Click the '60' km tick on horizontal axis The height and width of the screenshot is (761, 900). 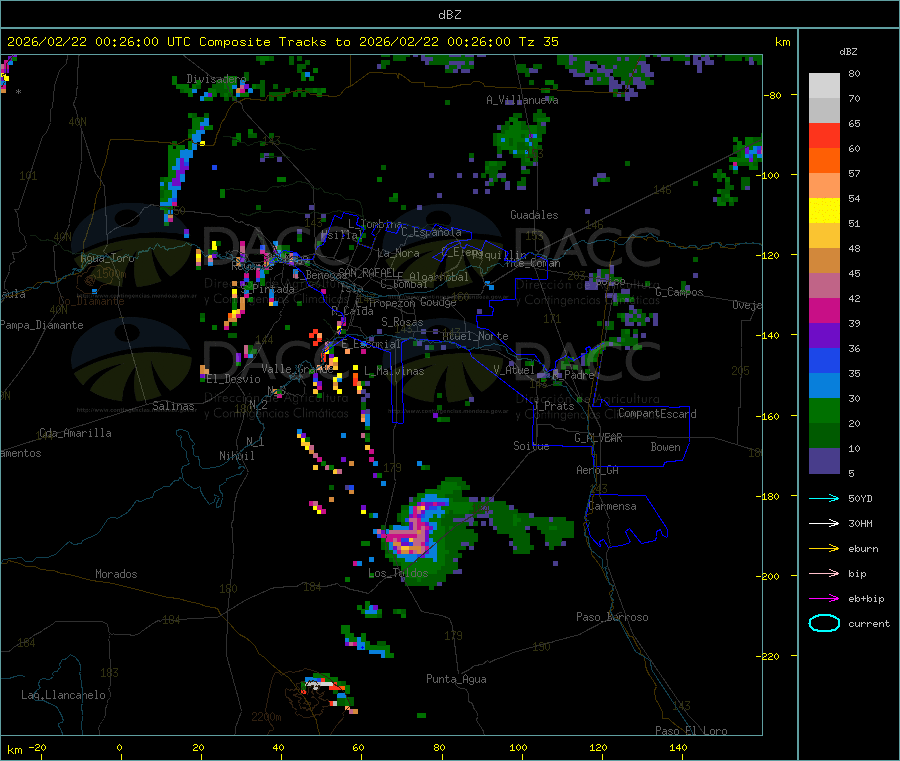(x=358, y=747)
